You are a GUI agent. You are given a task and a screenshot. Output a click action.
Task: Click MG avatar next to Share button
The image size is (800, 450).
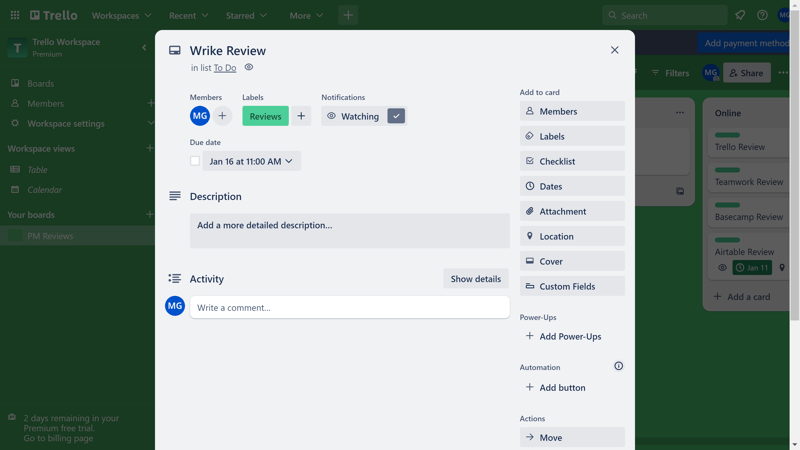pyautogui.click(x=711, y=73)
